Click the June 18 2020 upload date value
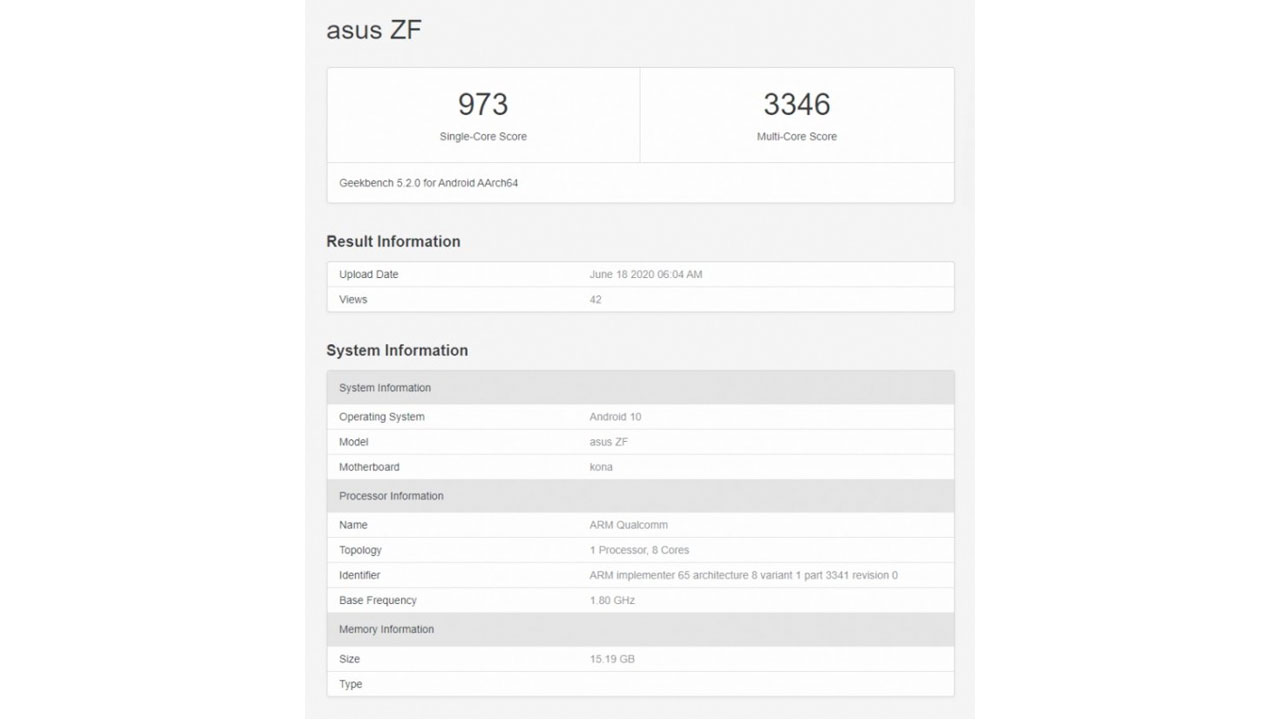 pos(646,274)
